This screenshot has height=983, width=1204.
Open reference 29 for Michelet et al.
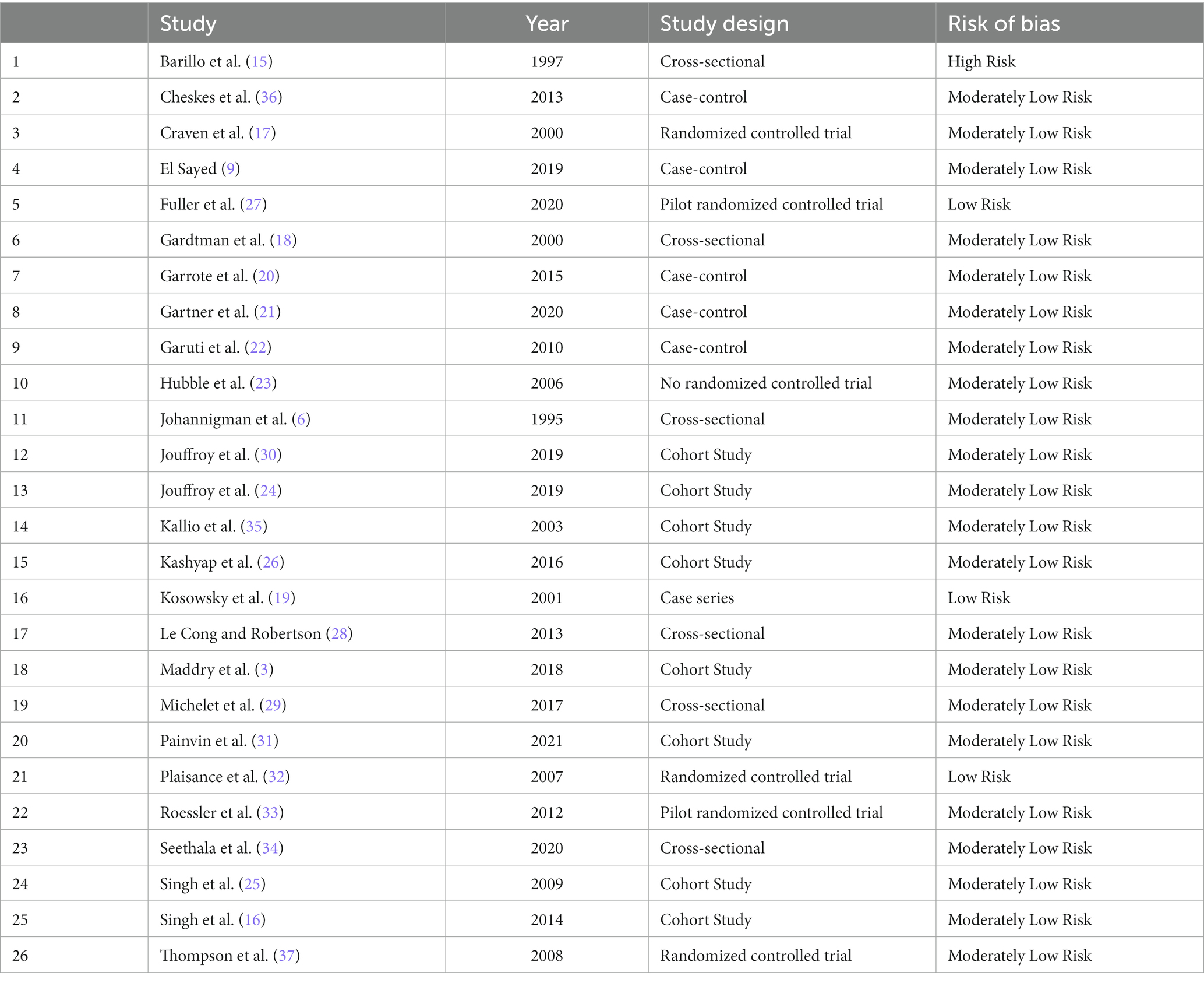coord(273,705)
